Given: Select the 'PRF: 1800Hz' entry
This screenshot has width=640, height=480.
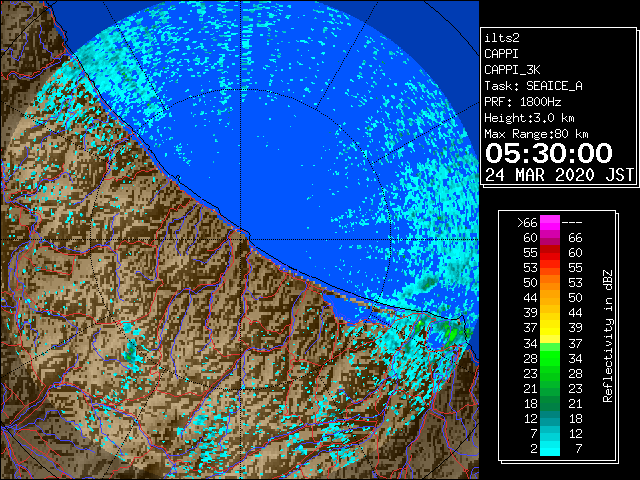Looking at the screenshot, I should tap(523, 102).
